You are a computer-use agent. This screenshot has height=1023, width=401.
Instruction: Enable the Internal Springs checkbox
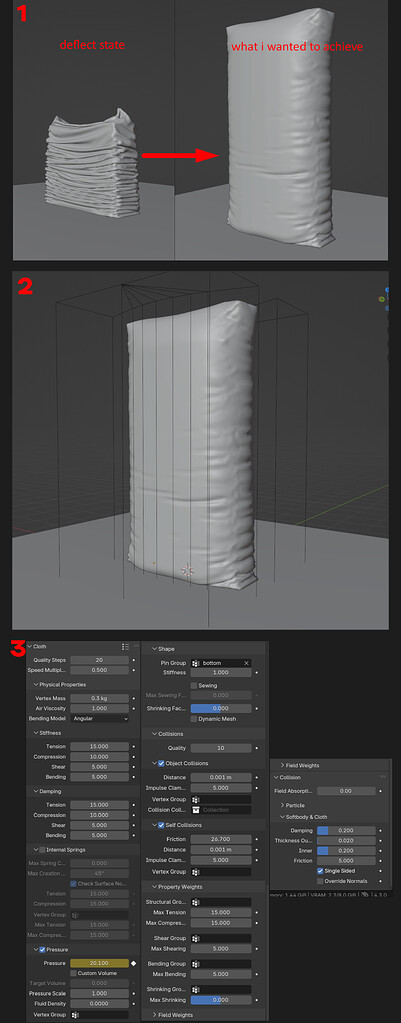click(42, 850)
